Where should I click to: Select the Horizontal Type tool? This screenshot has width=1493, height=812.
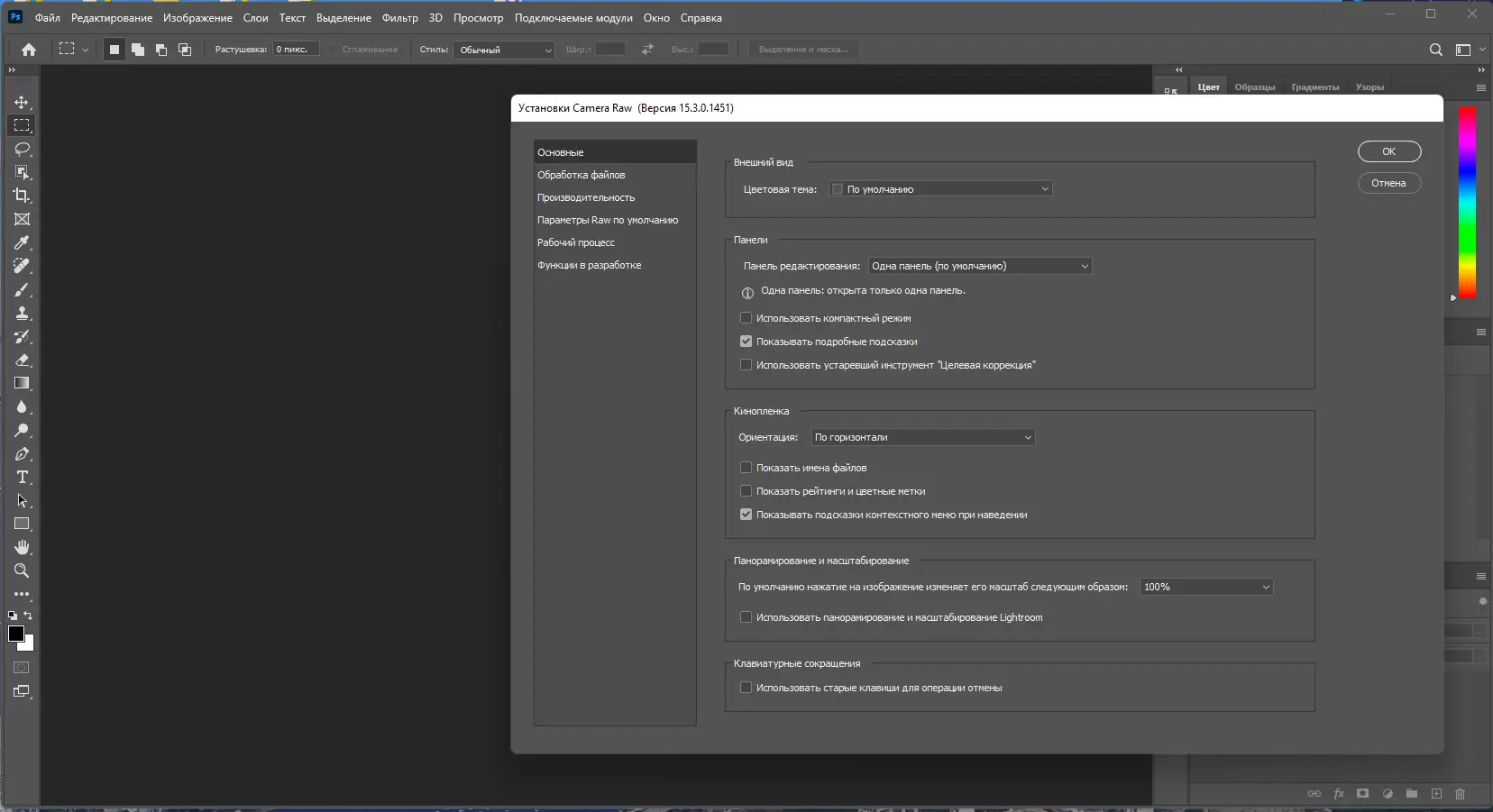pyautogui.click(x=22, y=477)
